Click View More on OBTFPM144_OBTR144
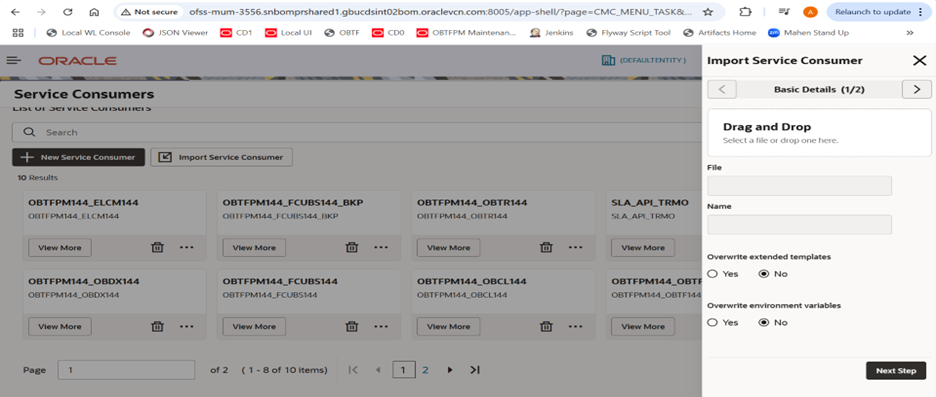Image resolution: width=936 pixels, height=397 pixels. pyautogui.click(x=449, y=248)
